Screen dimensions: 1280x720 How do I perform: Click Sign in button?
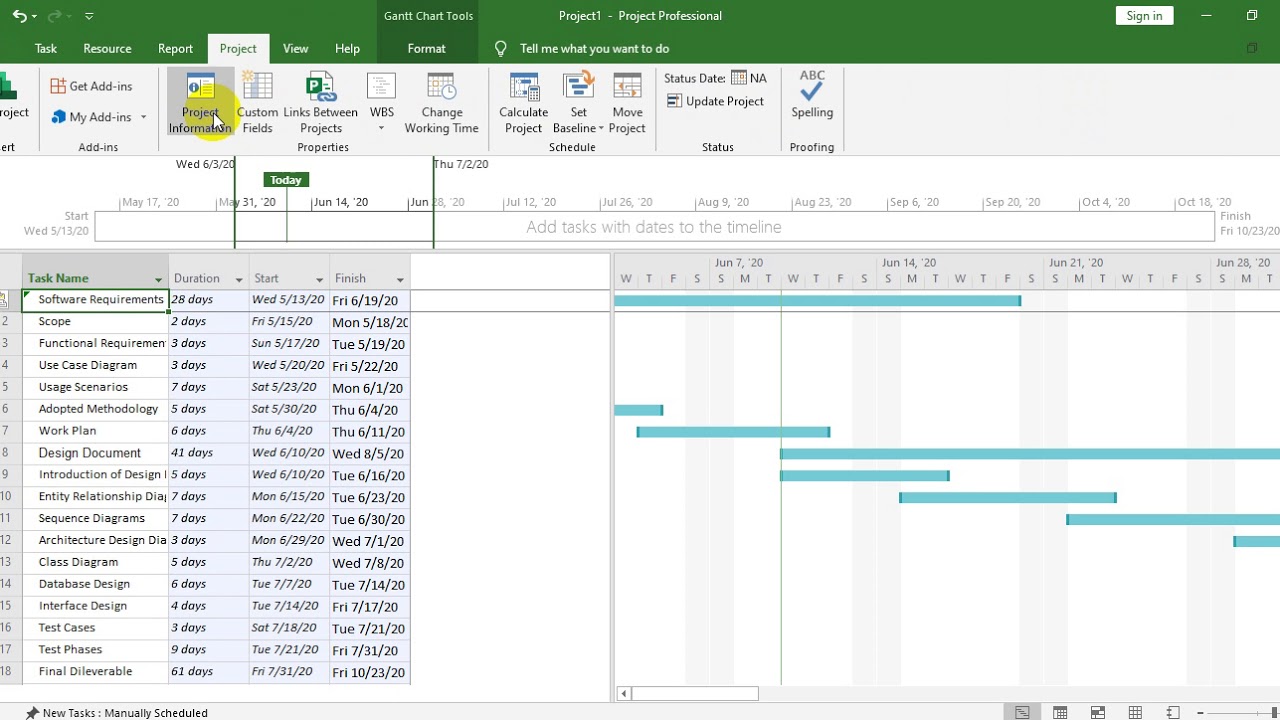1144,16
